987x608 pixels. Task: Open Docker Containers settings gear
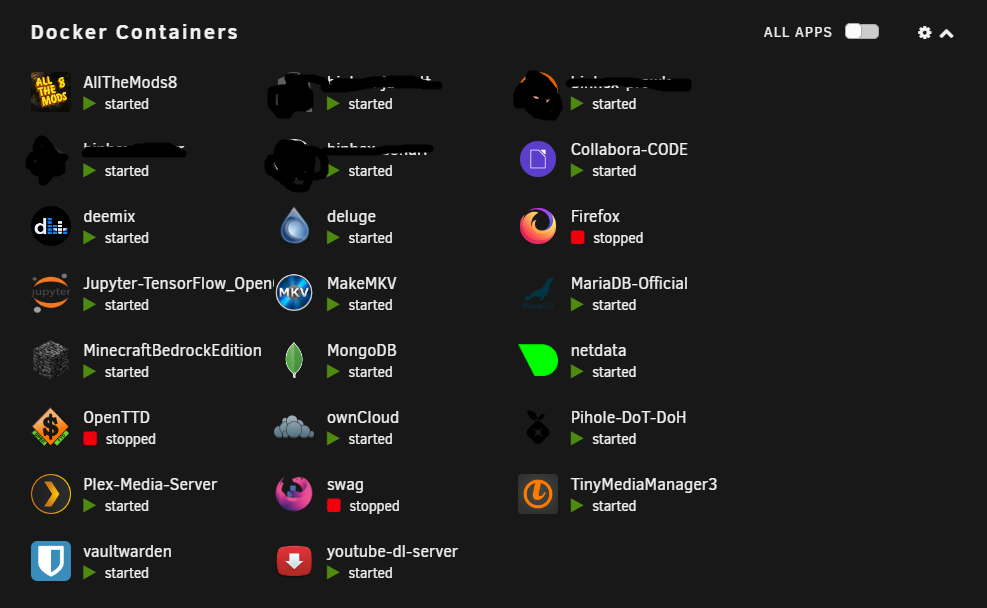point(924,33)
